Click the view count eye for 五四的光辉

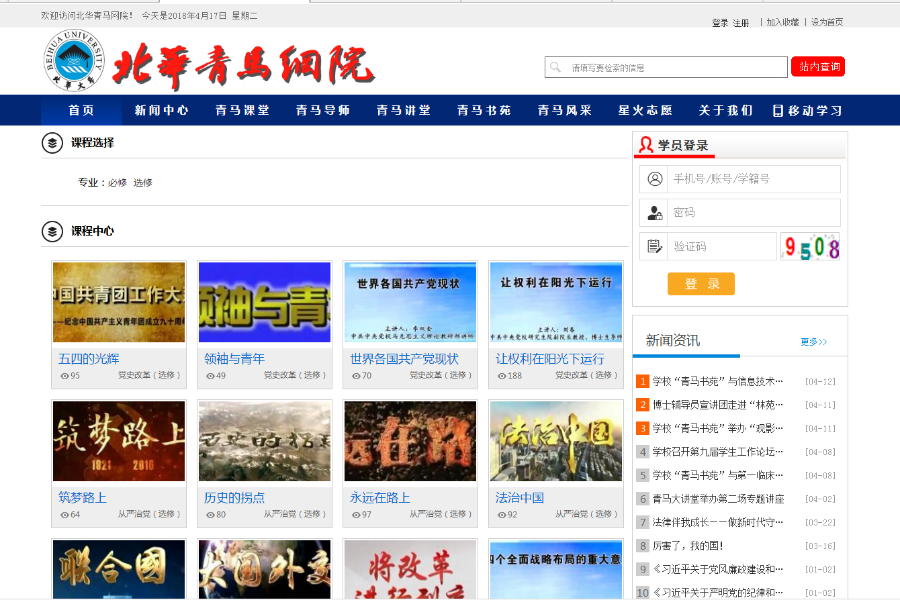coord(64,376)
